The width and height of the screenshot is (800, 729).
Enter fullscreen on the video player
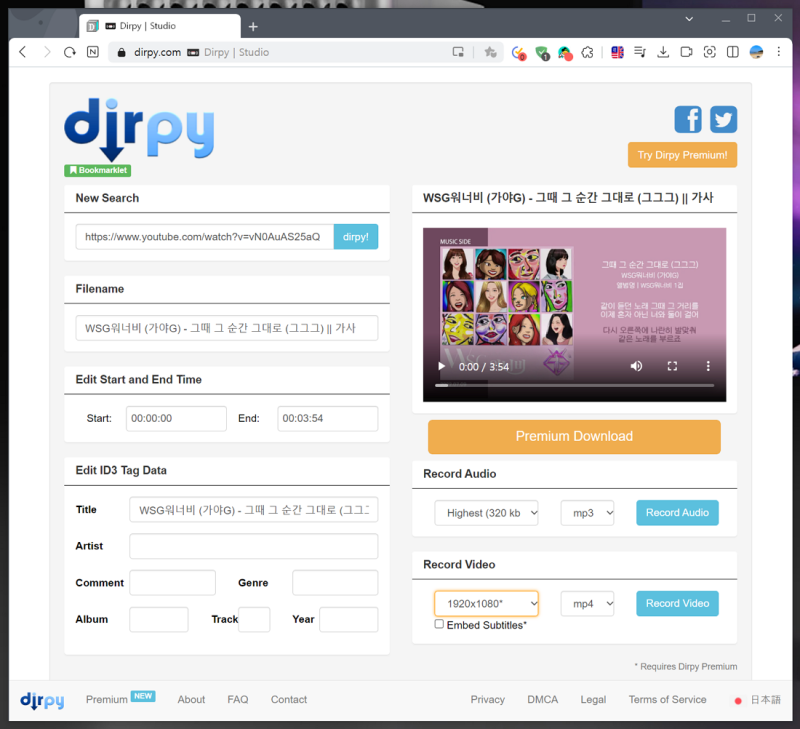tap(672, 366)
